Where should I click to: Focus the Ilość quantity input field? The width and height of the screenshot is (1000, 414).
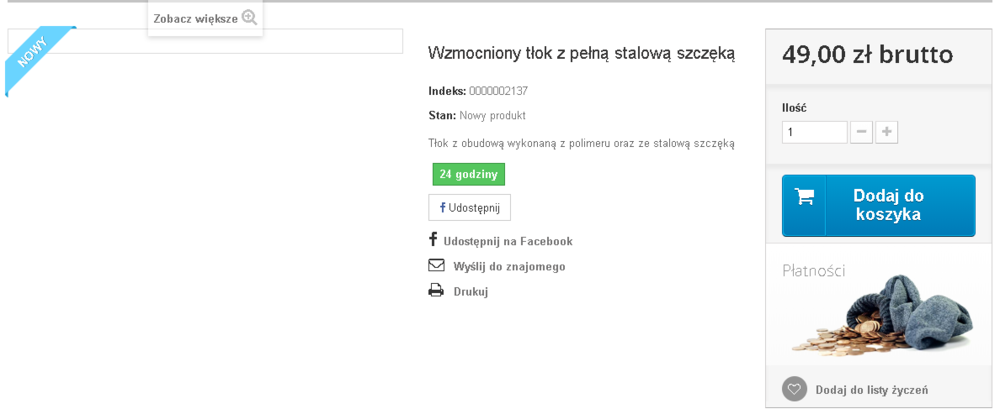click(x=814, y=133)
